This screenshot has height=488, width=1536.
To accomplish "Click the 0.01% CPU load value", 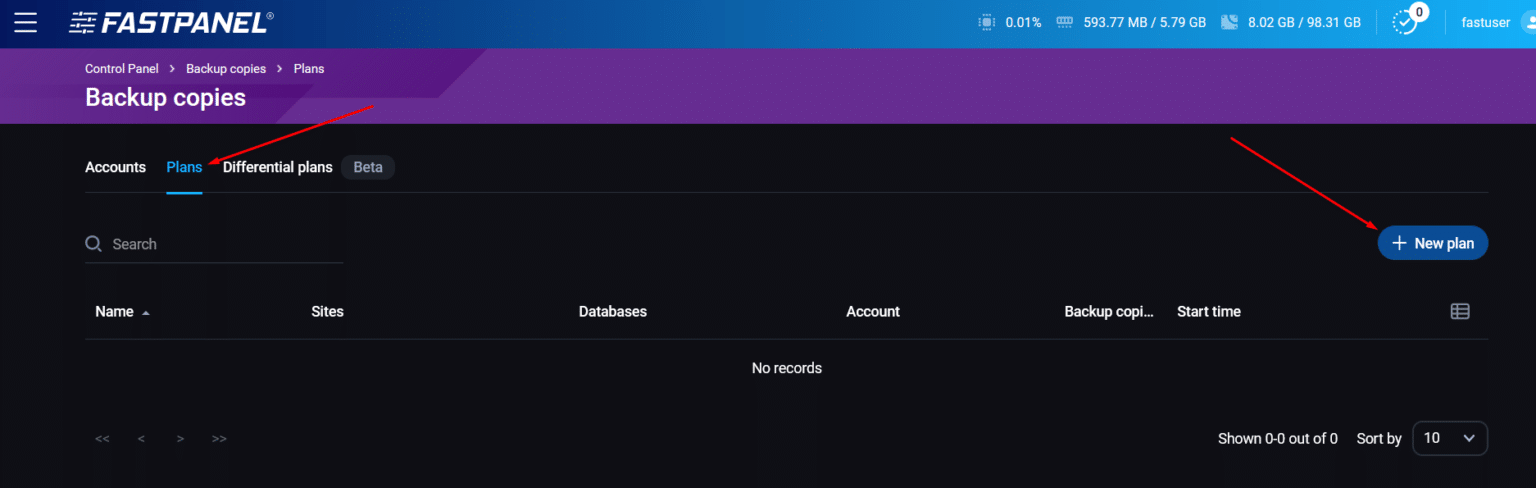I will (1023, 22).
